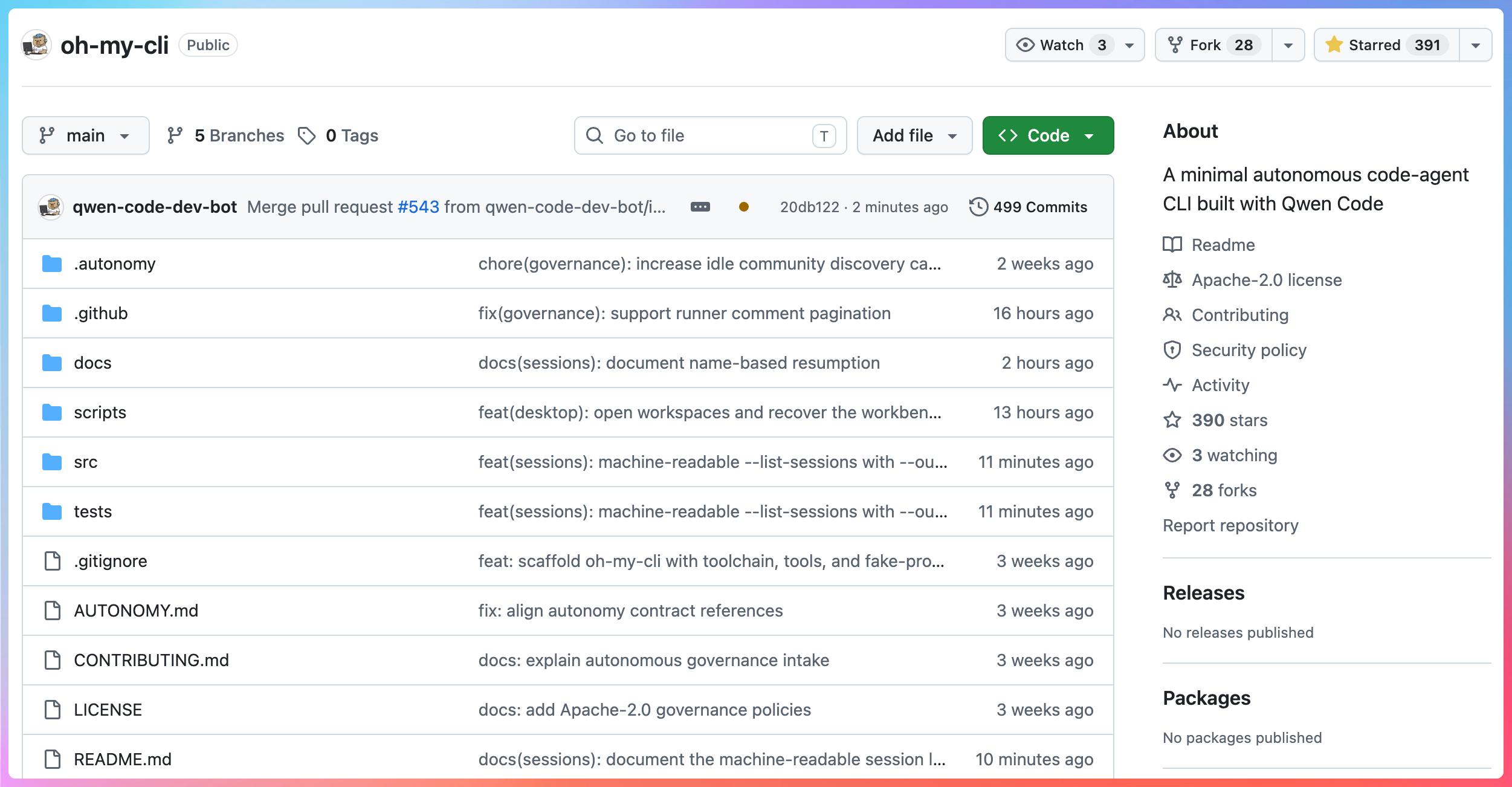Open the README.md file

(123, 759)
